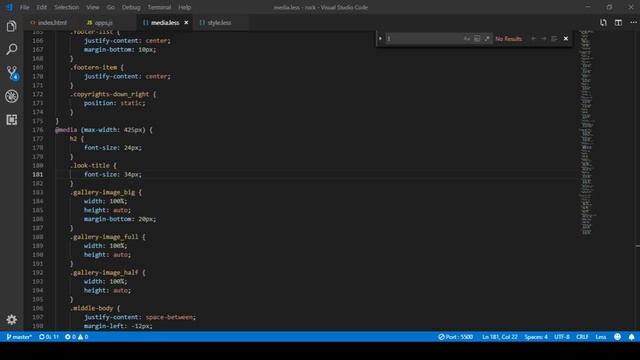The image size is (640, 360).
Task: Split the editor to the right
Action: point(618,23)
